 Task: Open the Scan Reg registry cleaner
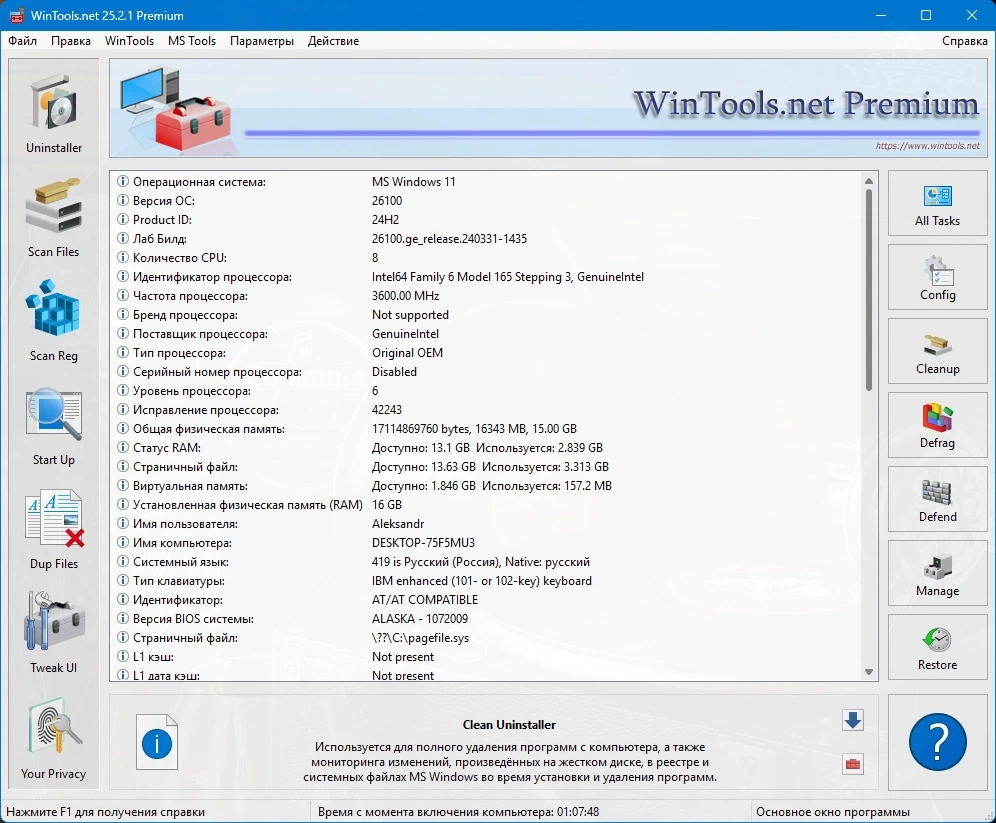54,321
